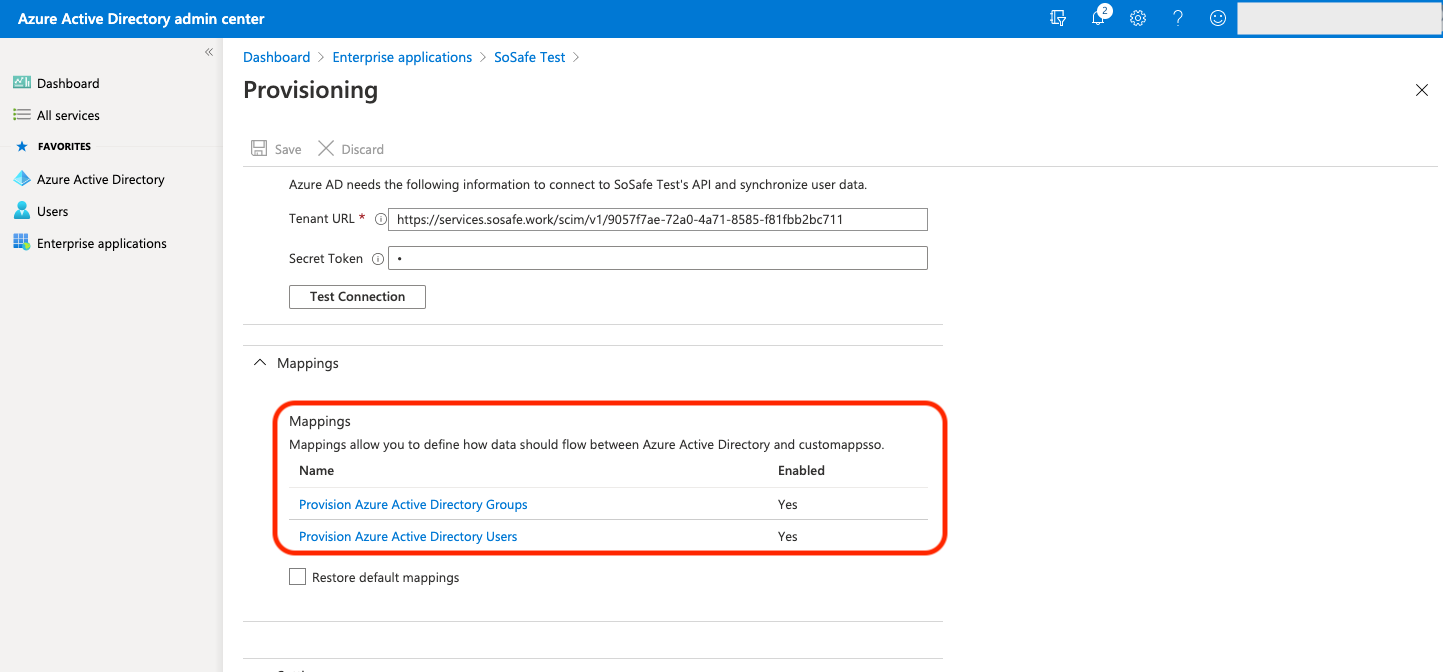Collapse the Mappings section

click(x=259, y=363)
